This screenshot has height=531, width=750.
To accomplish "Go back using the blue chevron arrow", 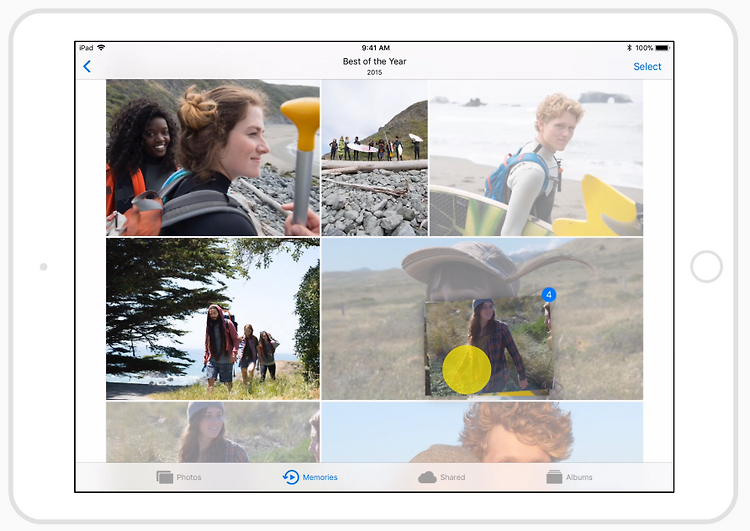I will (x=87, y=66).
